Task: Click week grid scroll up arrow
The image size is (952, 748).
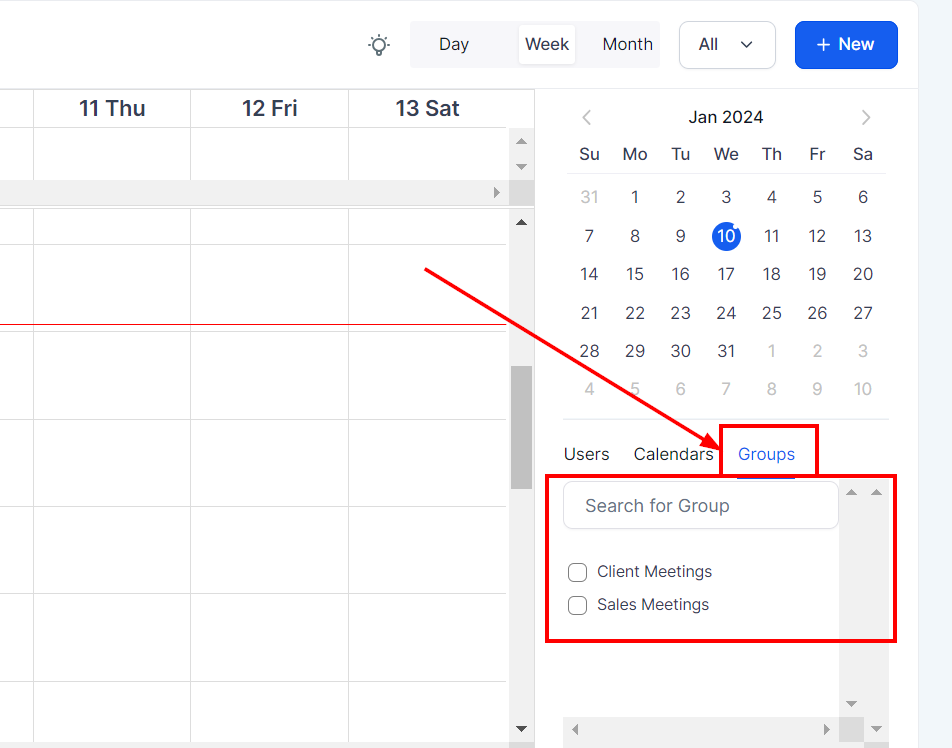Action: click(x=521, y=222)
